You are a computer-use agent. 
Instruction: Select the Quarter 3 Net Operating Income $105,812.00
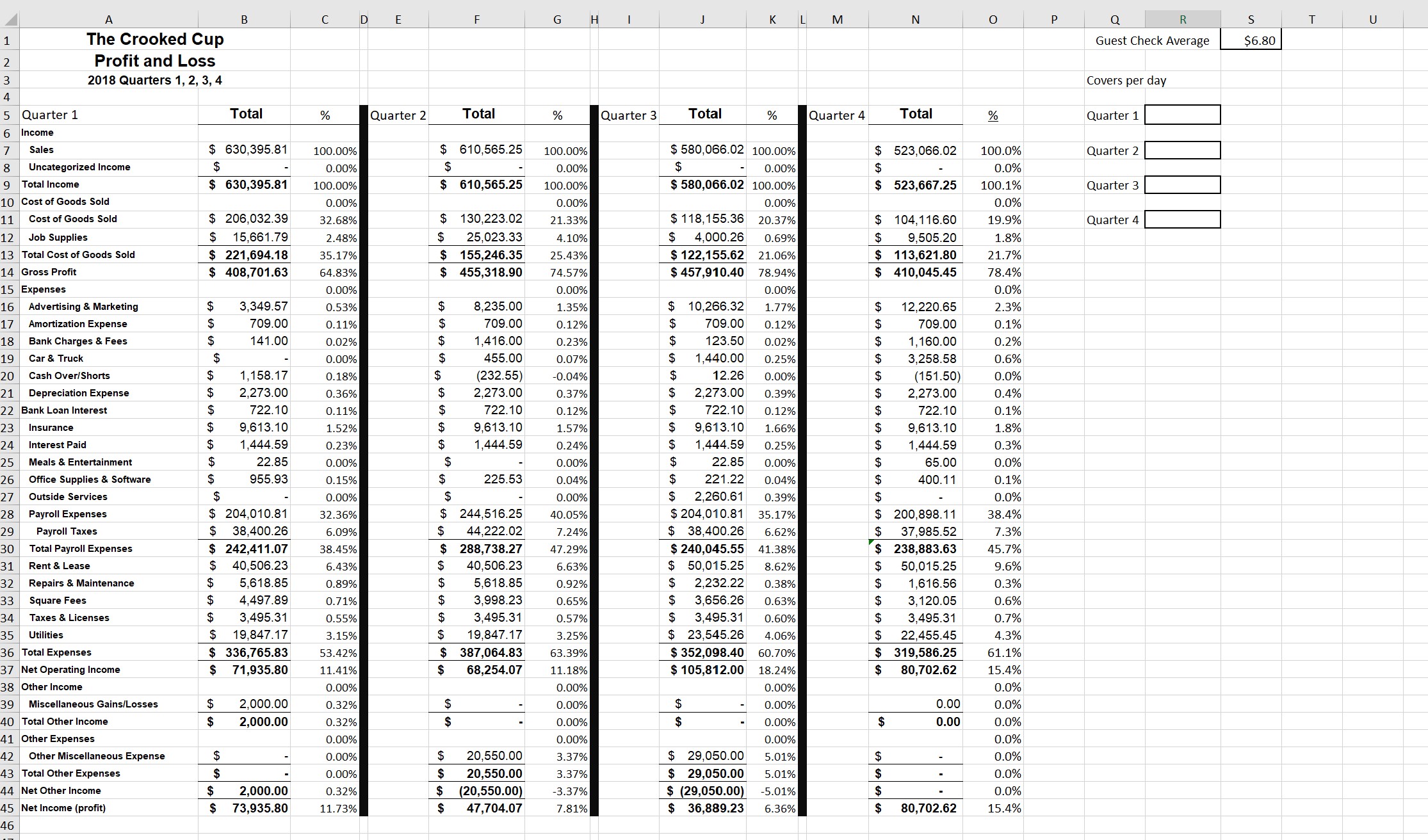[706, 670]
